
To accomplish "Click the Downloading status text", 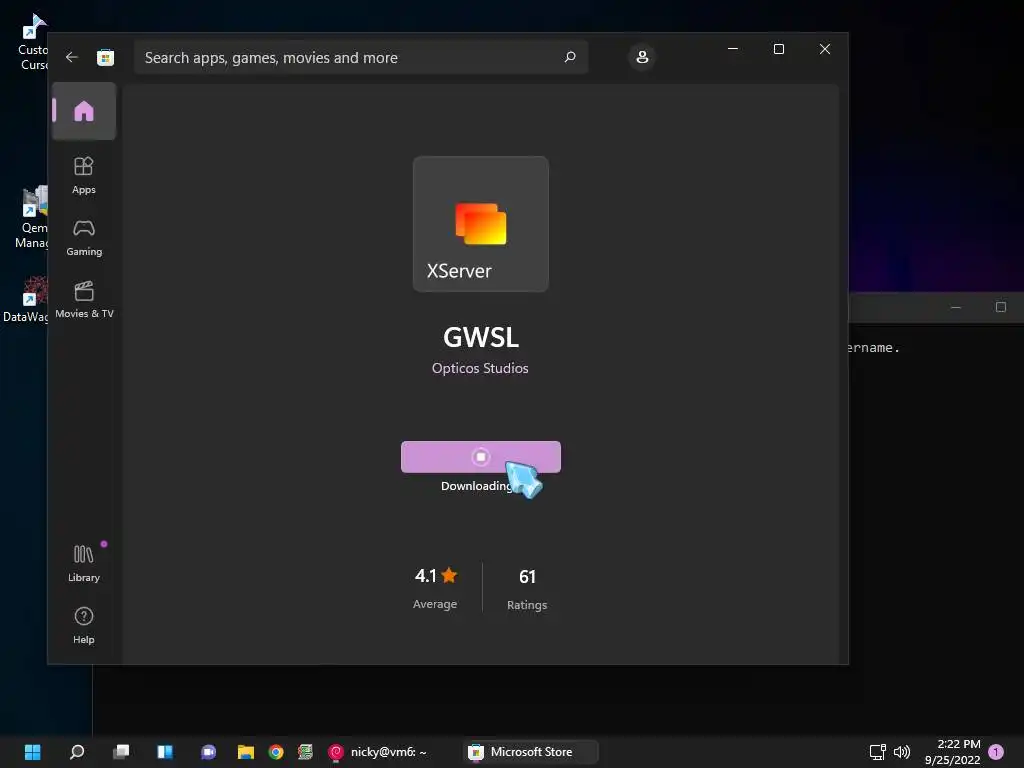I will tap(476, 486).
